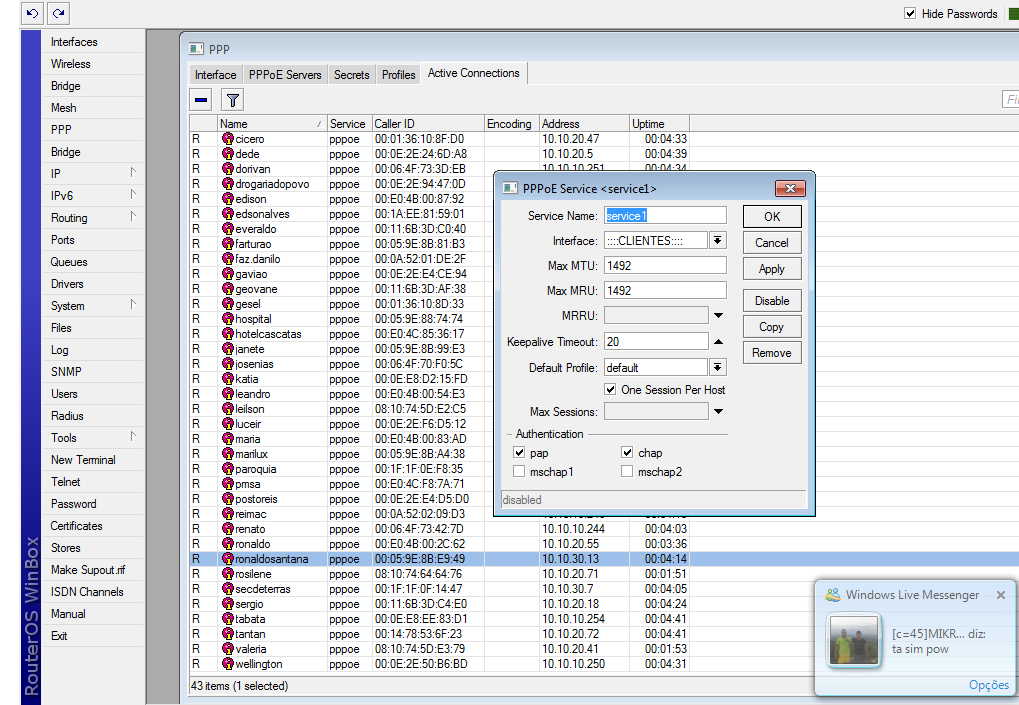Screen dimensions: 1019x705
Task: Click the user icon beside cicero
Action: pyautogui.click(x=228, y=139)
